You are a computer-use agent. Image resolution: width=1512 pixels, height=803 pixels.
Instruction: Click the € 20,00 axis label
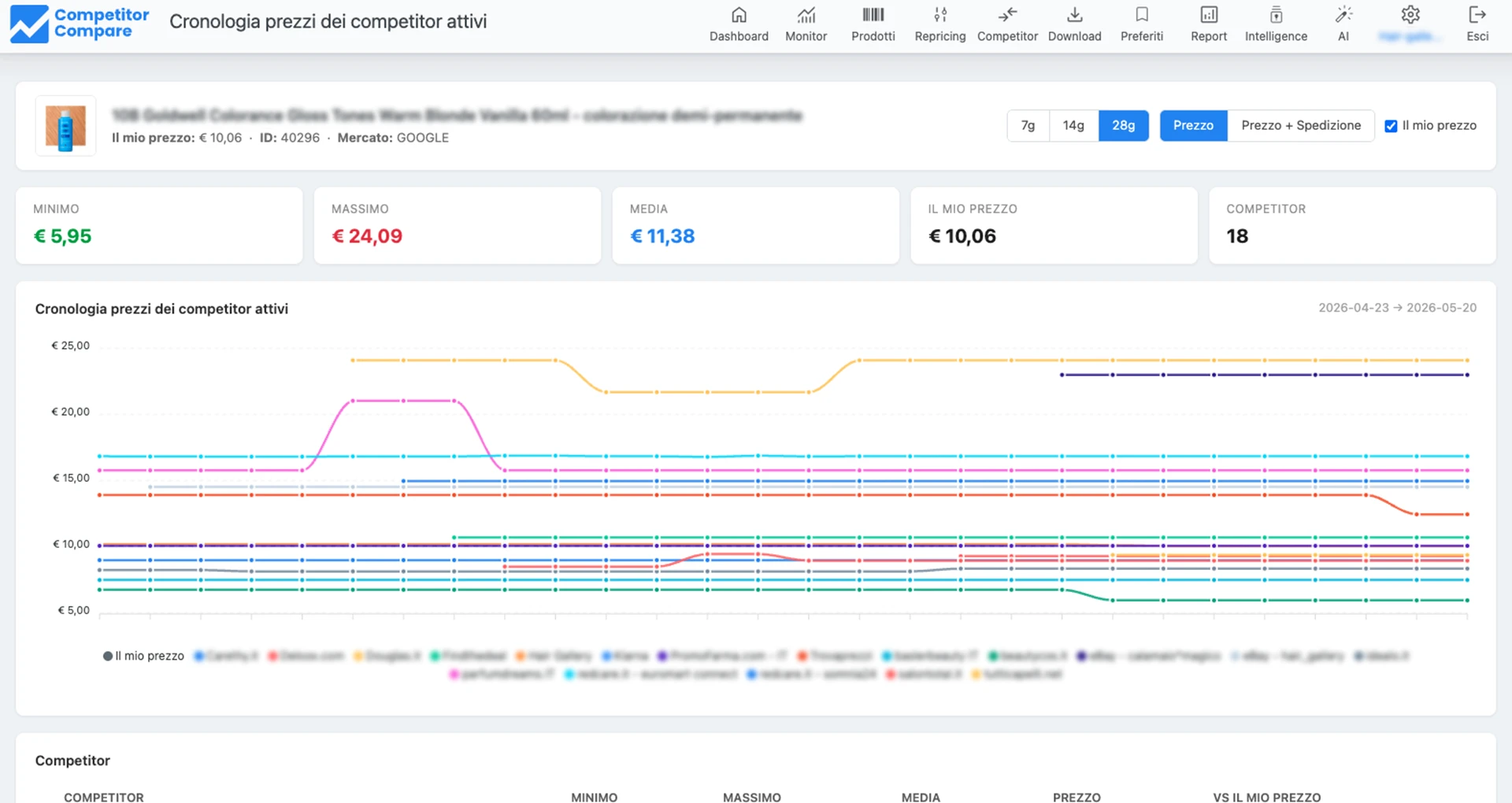click(x=70, y=412)
